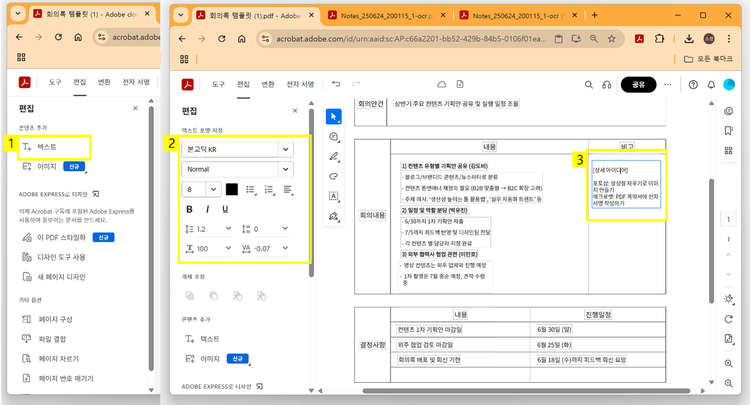Open 전자 서명 menu in left window

click(136, 82)
